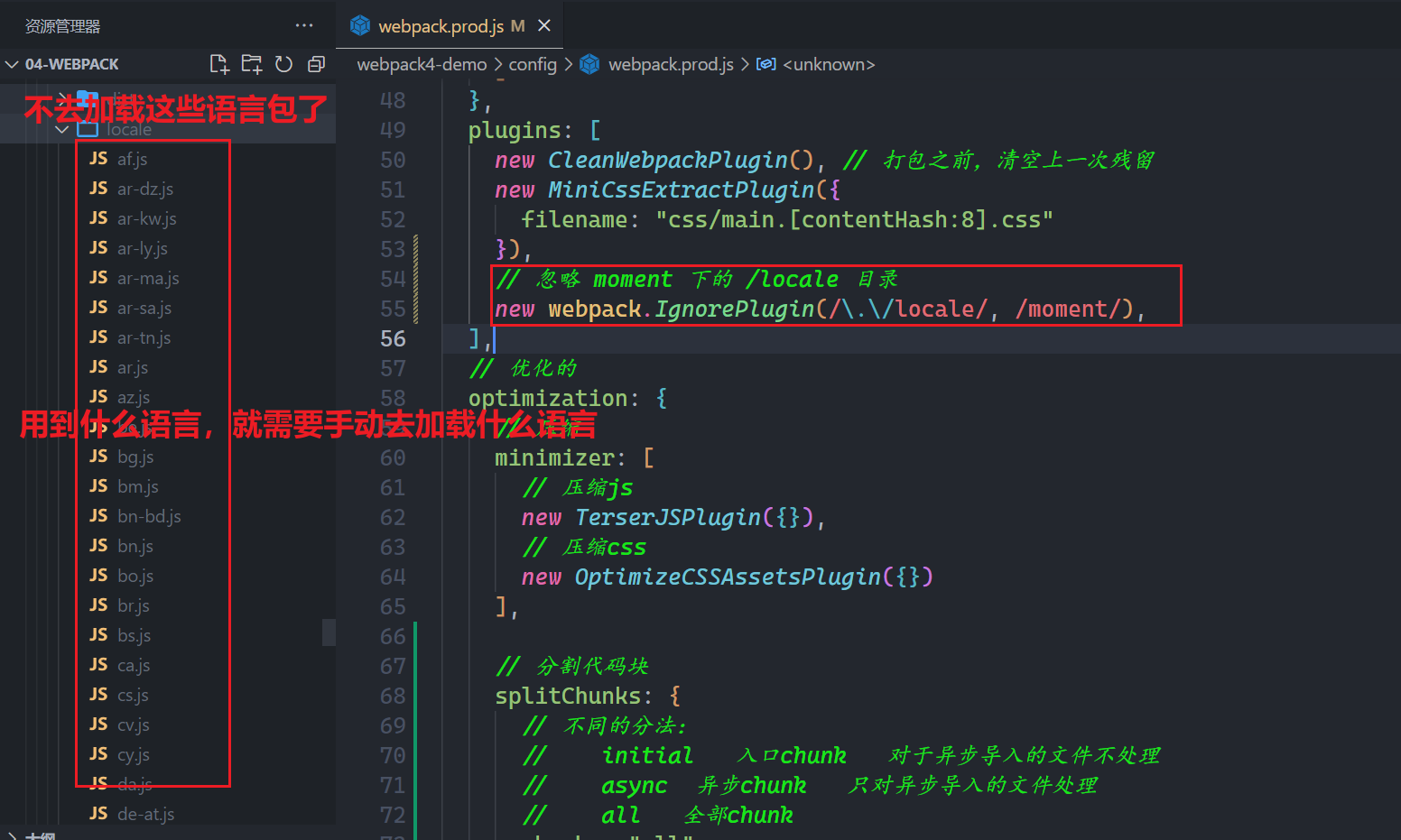The height and width of the screenshot is (840, 1401).
Task: Click webpack.prod.js in the breadcrumb
Action: pyautogui.click(x=671, y=64)
